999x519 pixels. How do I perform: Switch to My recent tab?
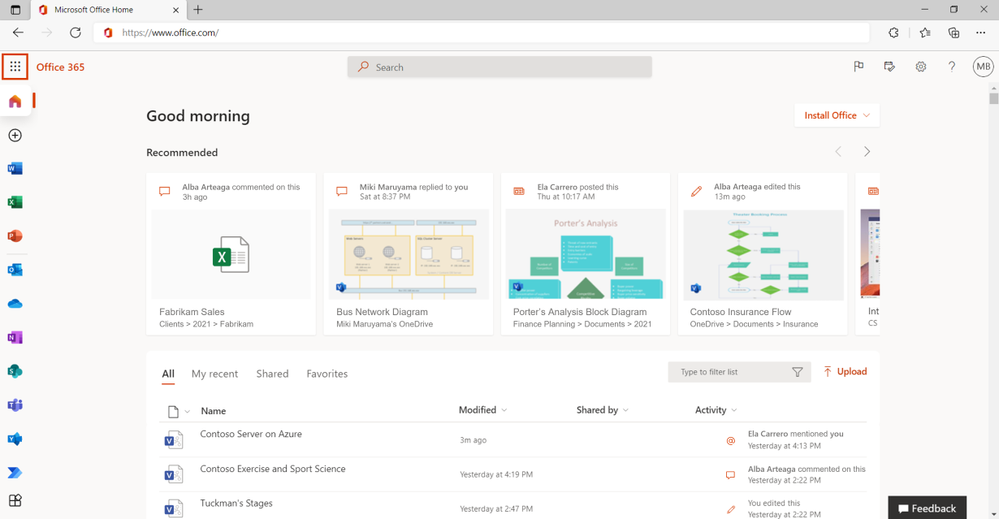pyautogui.click(x=215, y=374)
